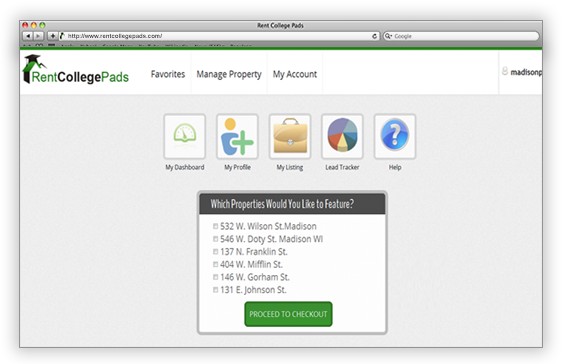The height and width of the screenshot is (364, 562).
Task: Check the 404 W. Mifflin St. box
Action: click(215, 264)
